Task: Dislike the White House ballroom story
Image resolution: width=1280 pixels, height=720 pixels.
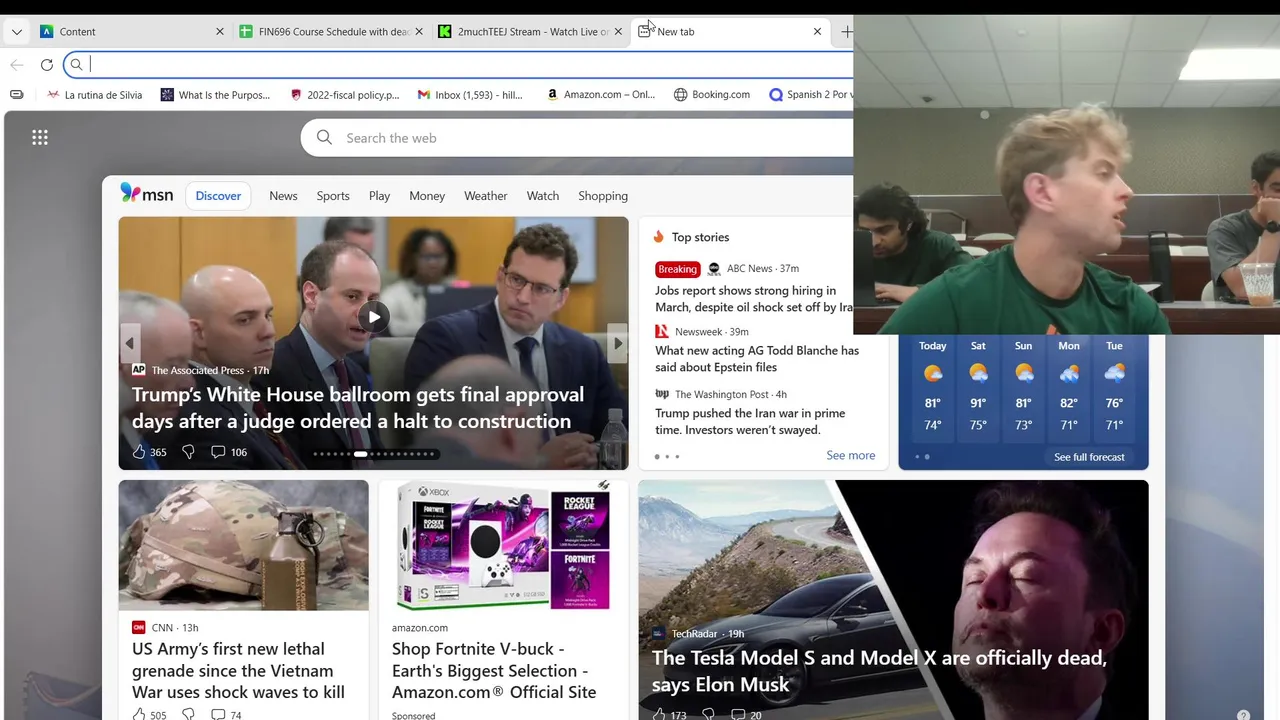Action: coord(188,452)
